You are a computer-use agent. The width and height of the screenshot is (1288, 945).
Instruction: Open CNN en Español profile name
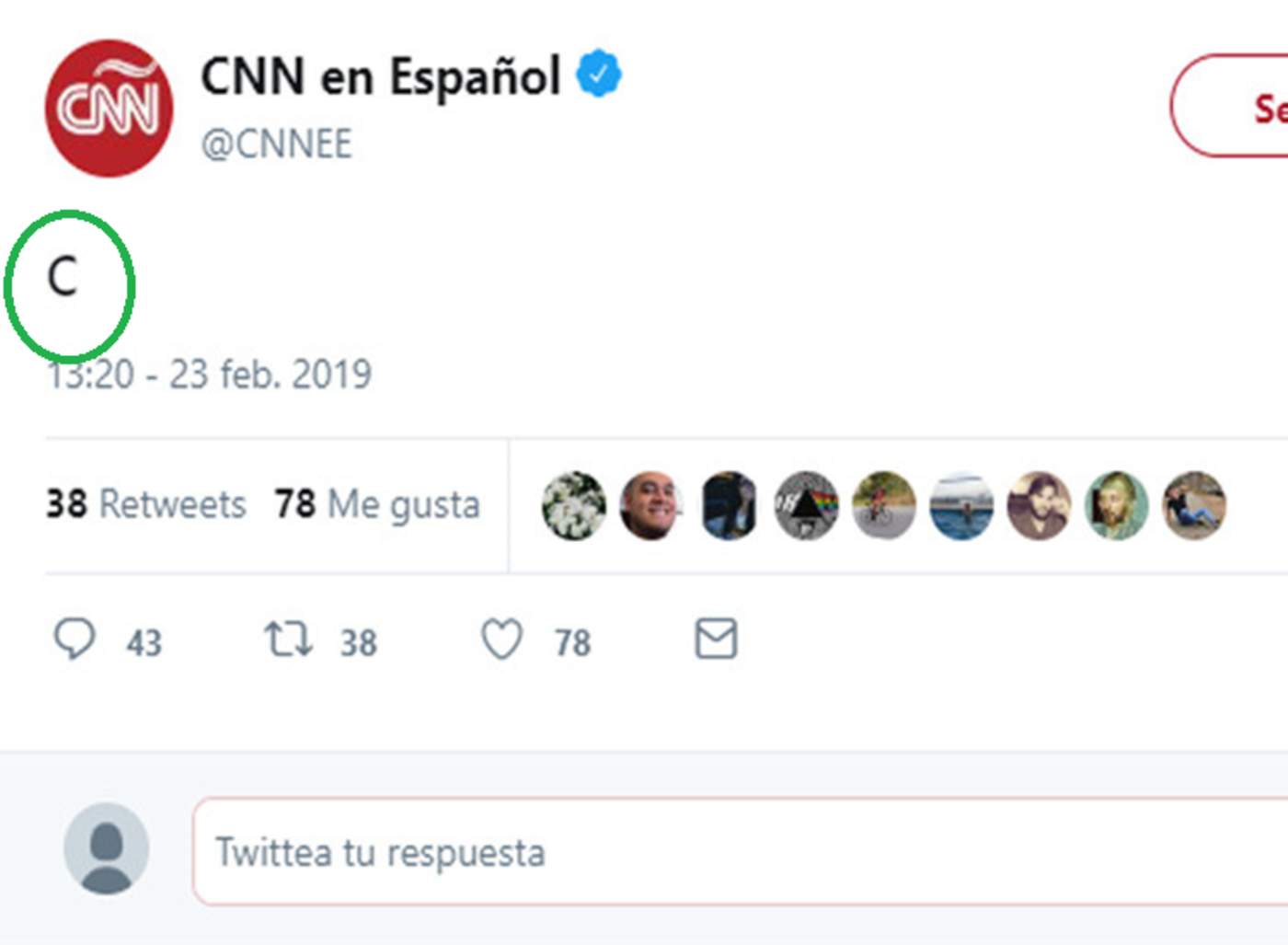380,75
